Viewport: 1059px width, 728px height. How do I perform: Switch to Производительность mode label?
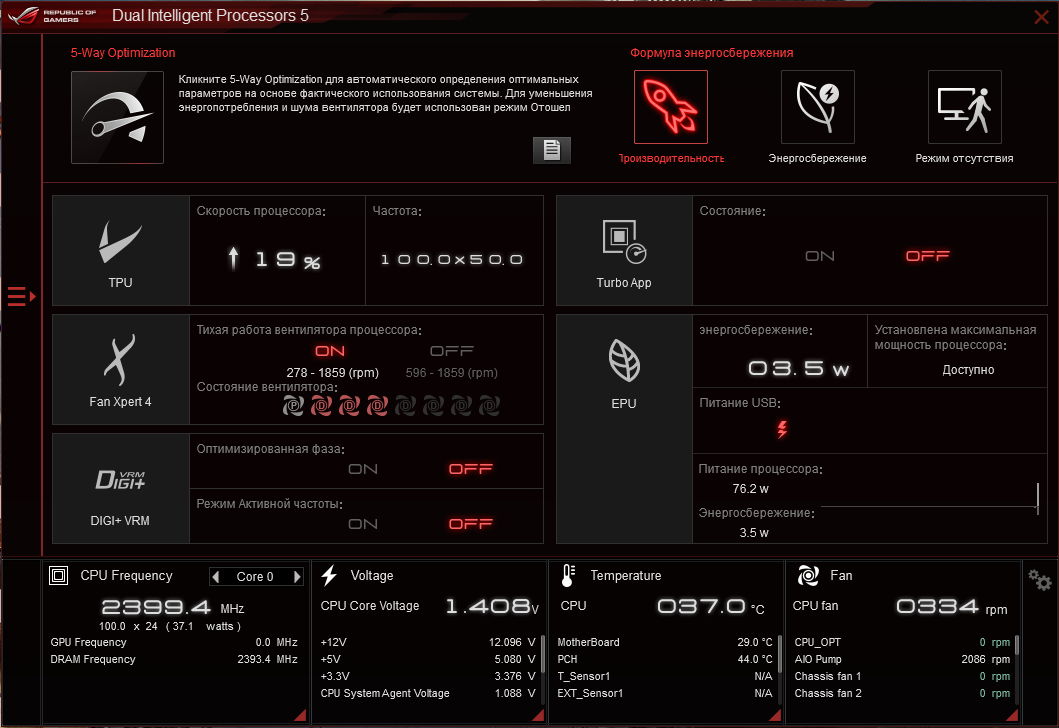tap(671, 158)
